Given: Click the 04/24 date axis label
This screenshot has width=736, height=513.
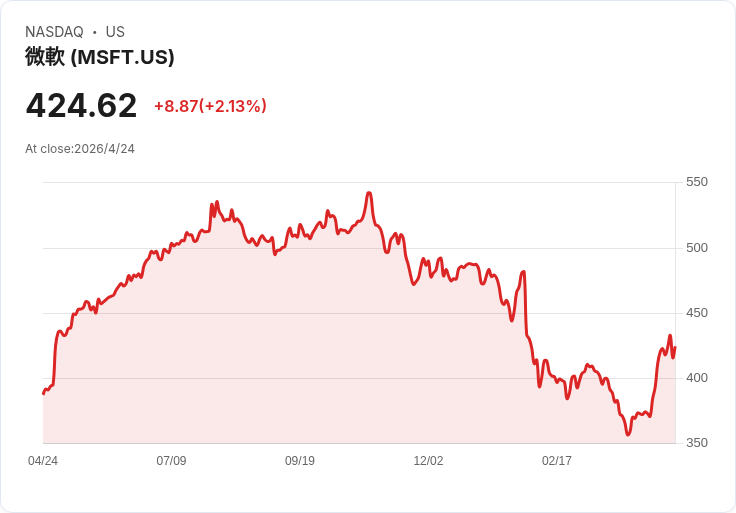Looking at the screenshot, I should 43,461.
